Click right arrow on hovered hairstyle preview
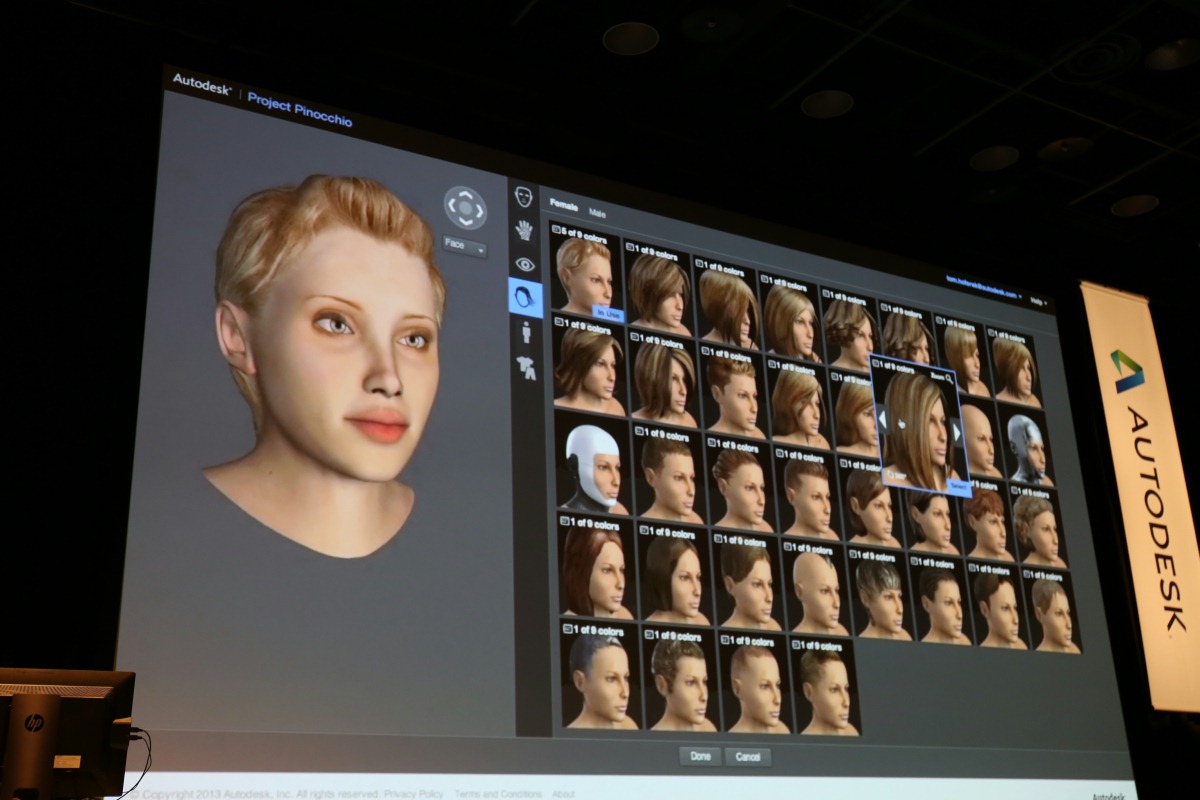This screenshot has width=1200, height=800. [956, 432]
